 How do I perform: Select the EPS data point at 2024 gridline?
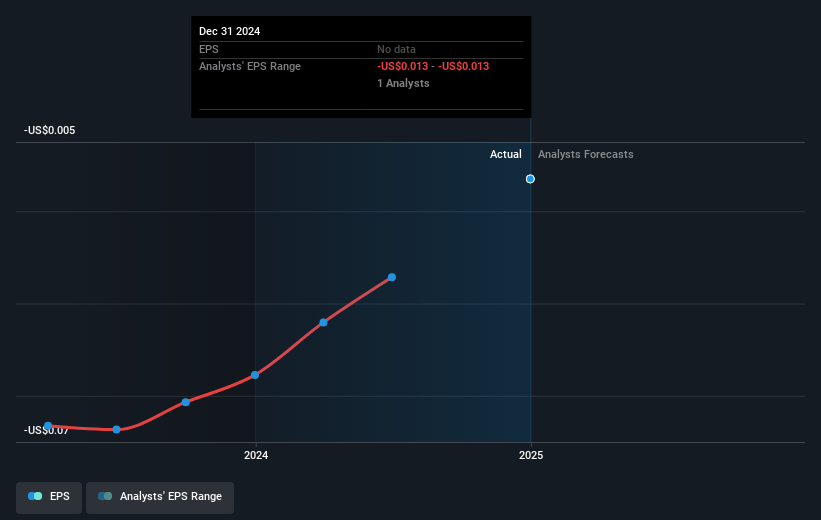[x=255, y=375]
